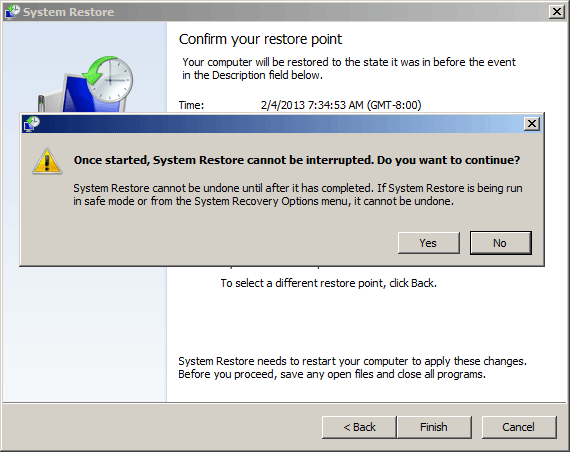Screen dimensions: 570x452
Task: Decline the restore with the No button
Action: 501,243
